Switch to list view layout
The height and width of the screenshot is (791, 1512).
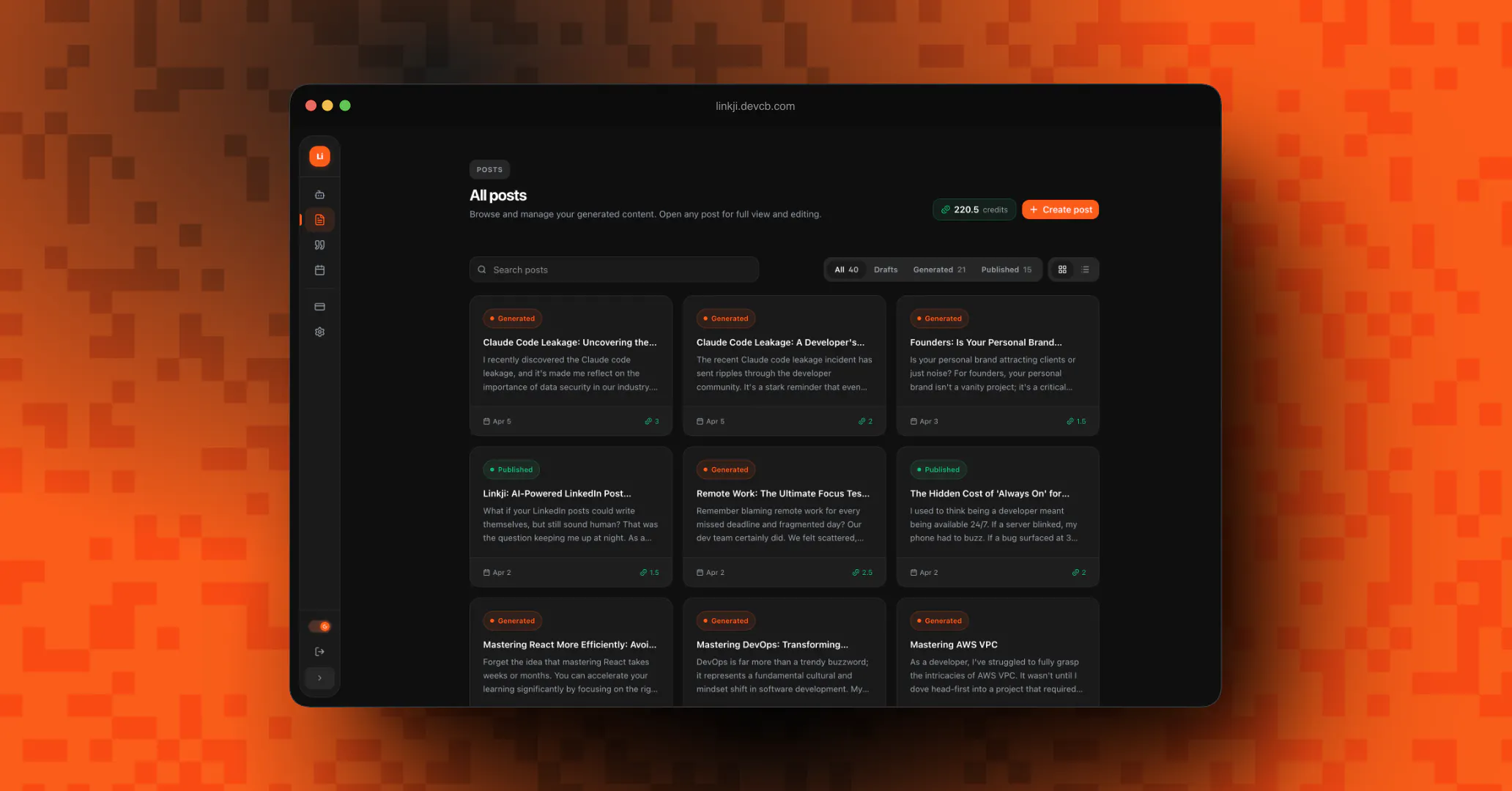1085,270
